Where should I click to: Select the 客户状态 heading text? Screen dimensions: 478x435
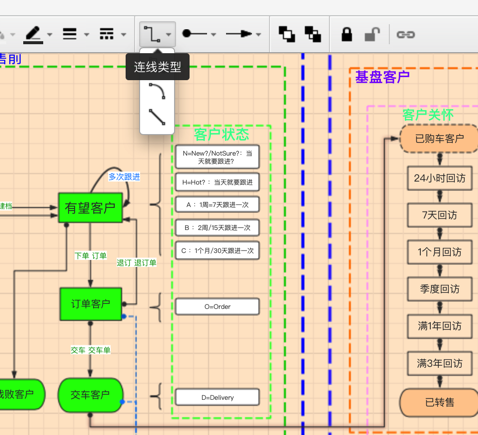click(x=221, y=134)
